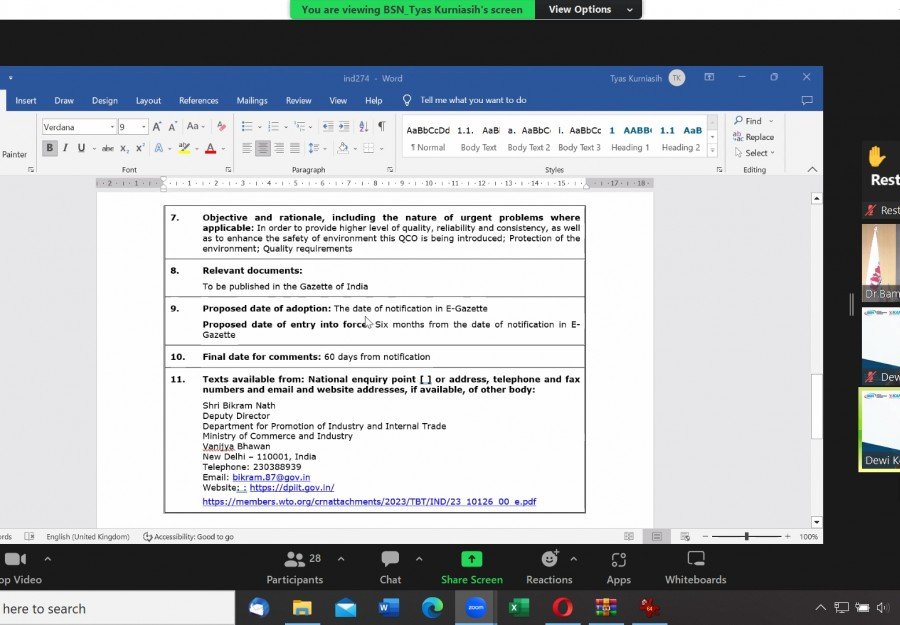
Task: Click Replace in the Editing group
Action: click(x=758, y=137)
